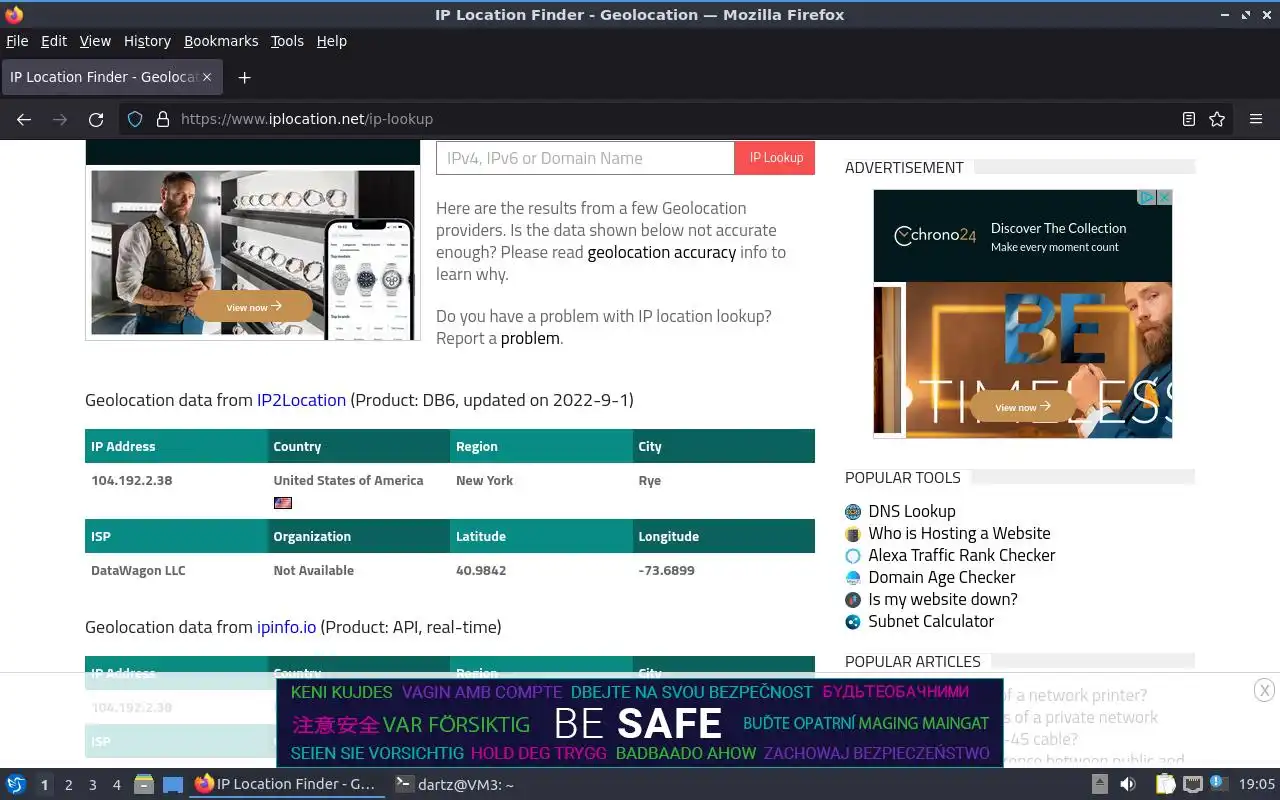Bookmark this page with the star icon
This screenshot has height=800, width=1280.
pyautogui.click(x=1217, y=119)
